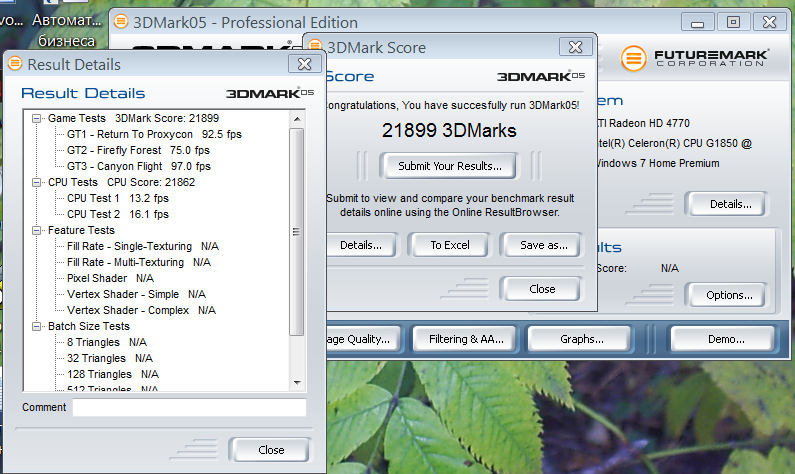The width and height of the screenshot is (795, 474).
Task: Select GT2 - Firefly Forest row
Action: point(138,151)
